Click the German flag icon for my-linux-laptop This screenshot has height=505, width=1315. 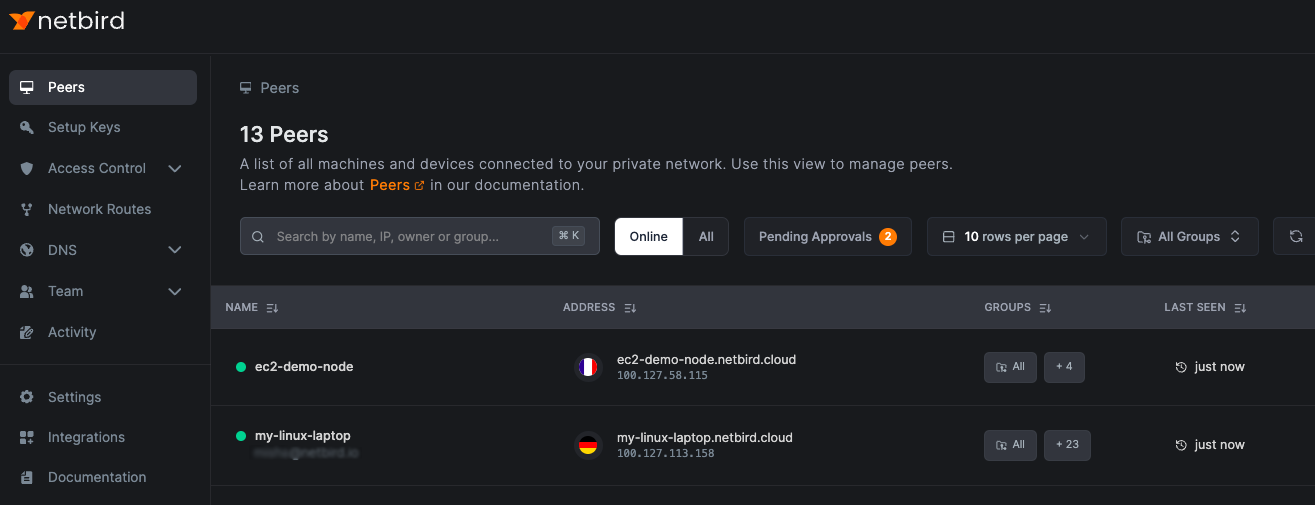588,445
